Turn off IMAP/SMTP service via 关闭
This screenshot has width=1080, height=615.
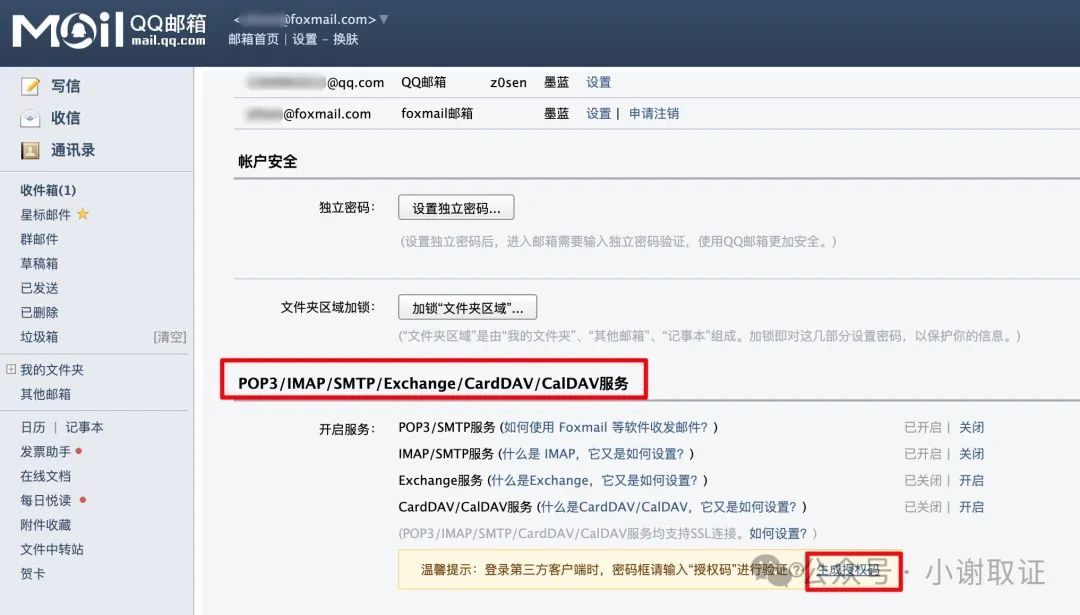point(971,454)
